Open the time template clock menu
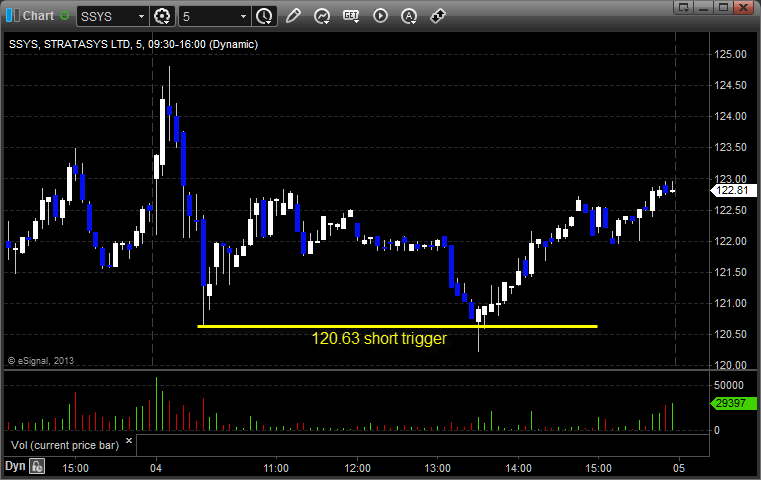This screenshot has width=761, height=480. pyautogui.click(x=264, y=17)
